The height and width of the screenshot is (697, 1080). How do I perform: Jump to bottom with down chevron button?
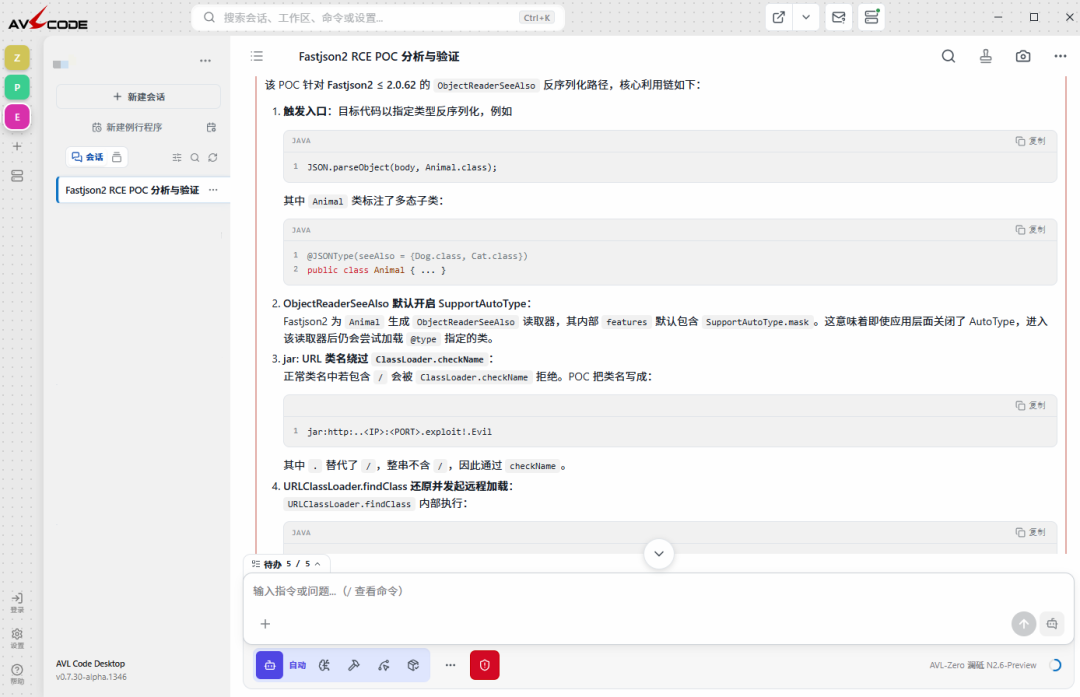(659, 554)
